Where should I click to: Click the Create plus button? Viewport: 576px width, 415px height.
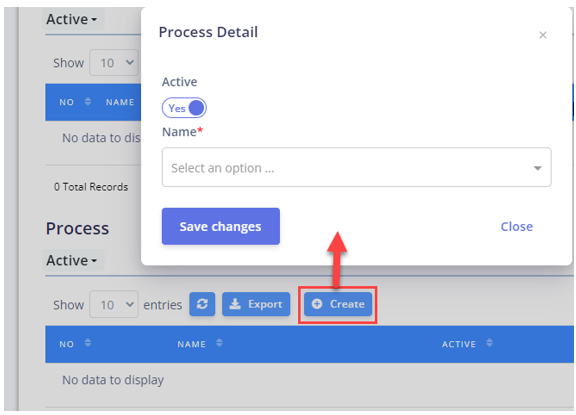(338, 304)
